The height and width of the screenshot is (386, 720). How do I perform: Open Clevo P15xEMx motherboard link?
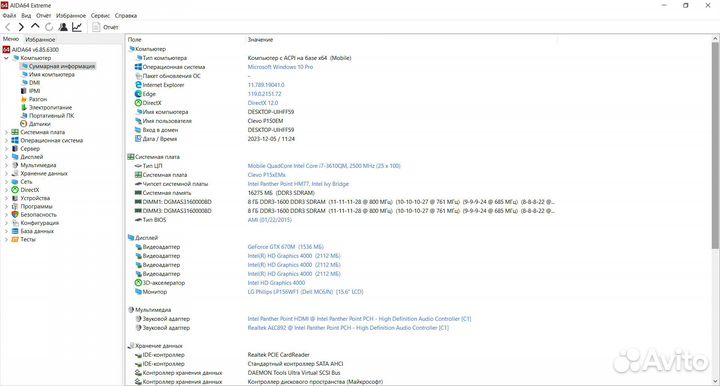(x=266, y=175)
